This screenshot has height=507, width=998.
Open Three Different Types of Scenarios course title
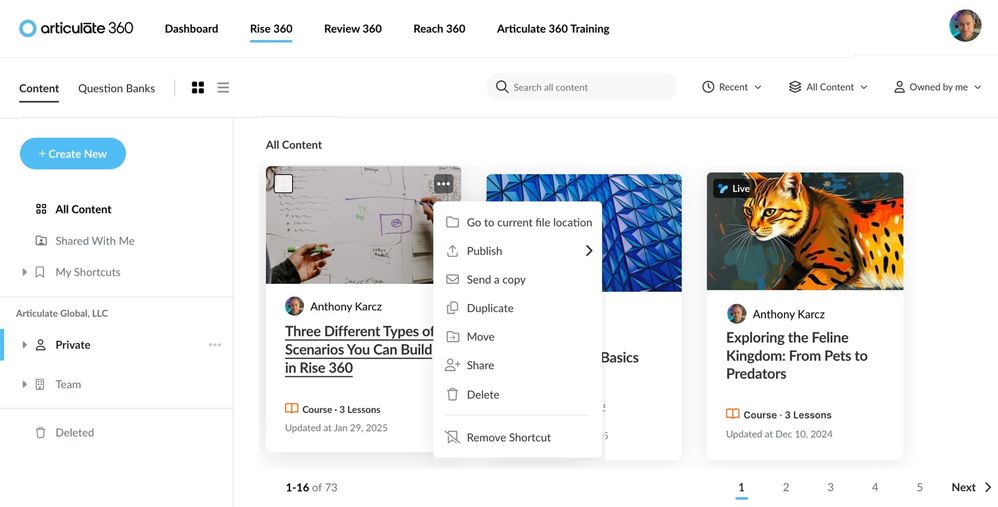359,349
